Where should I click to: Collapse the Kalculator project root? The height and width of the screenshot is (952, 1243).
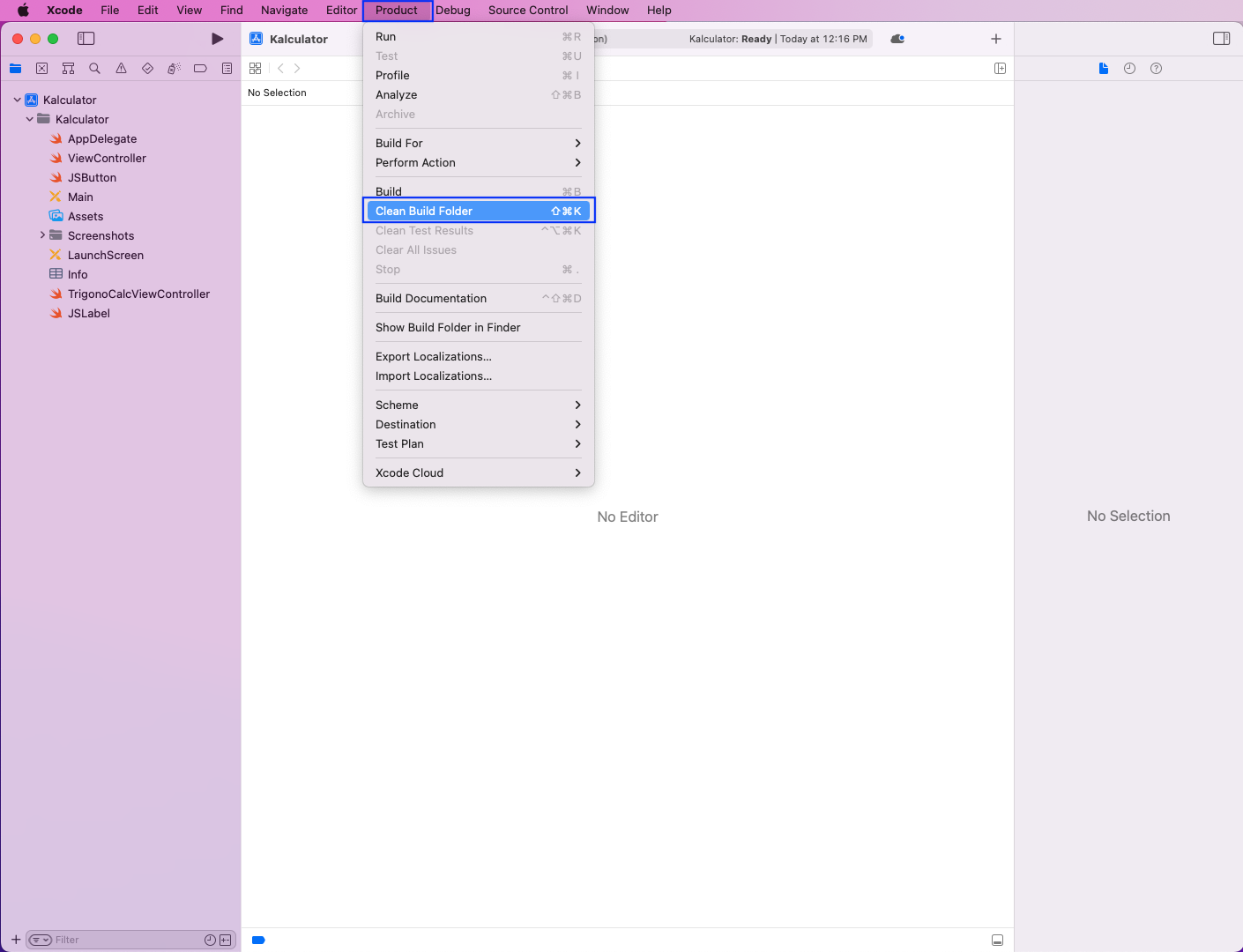click(x=17, y=100)
